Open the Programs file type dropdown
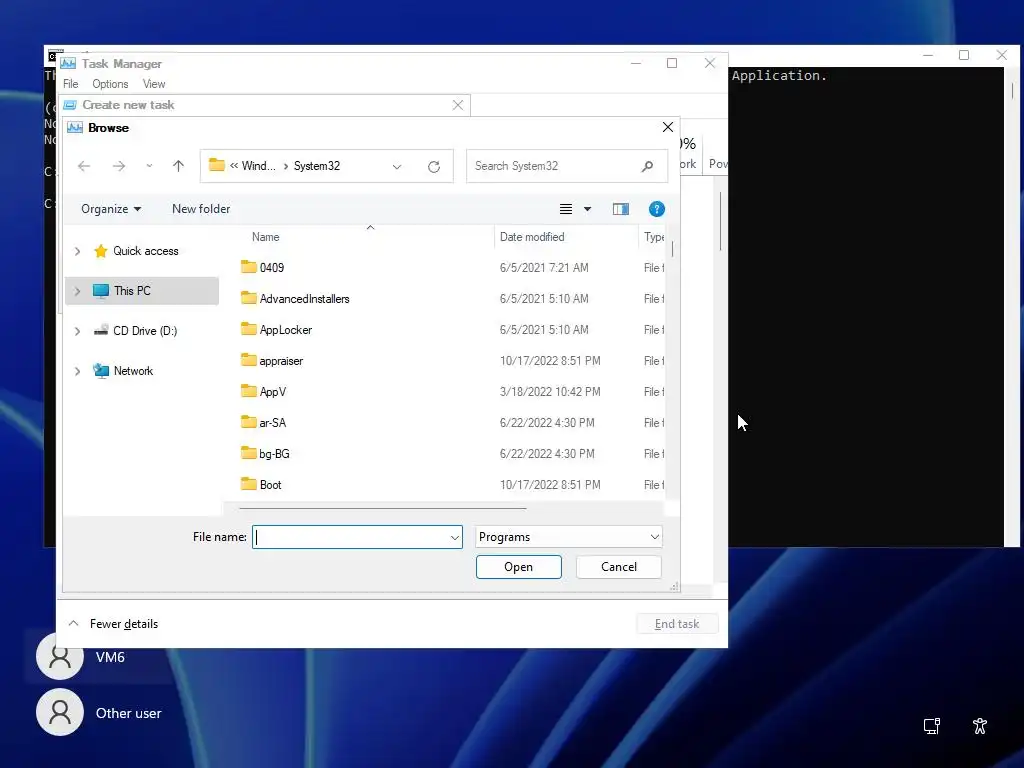 coord(569,537)
